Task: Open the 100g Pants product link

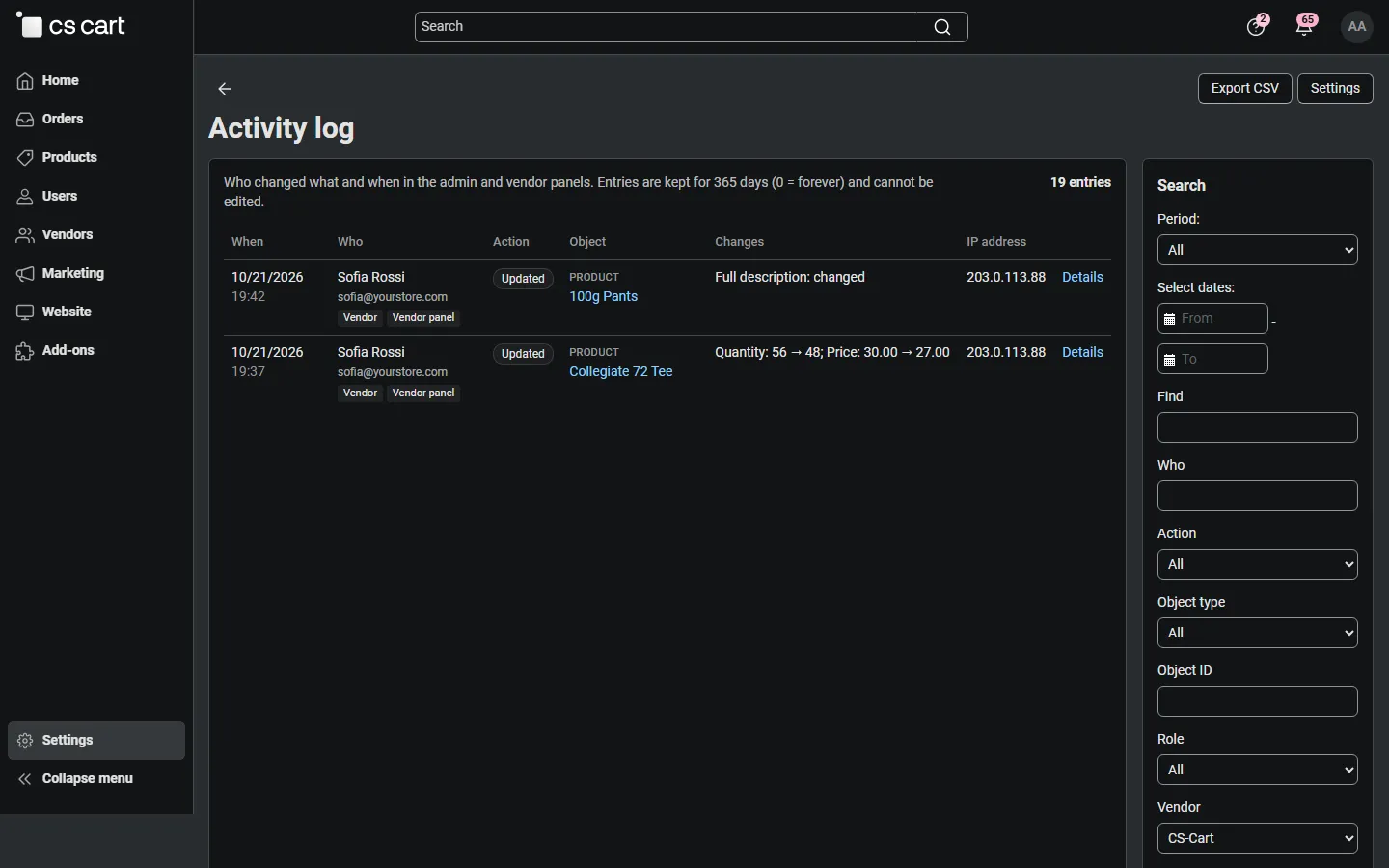Action: [x=604, y=296]
